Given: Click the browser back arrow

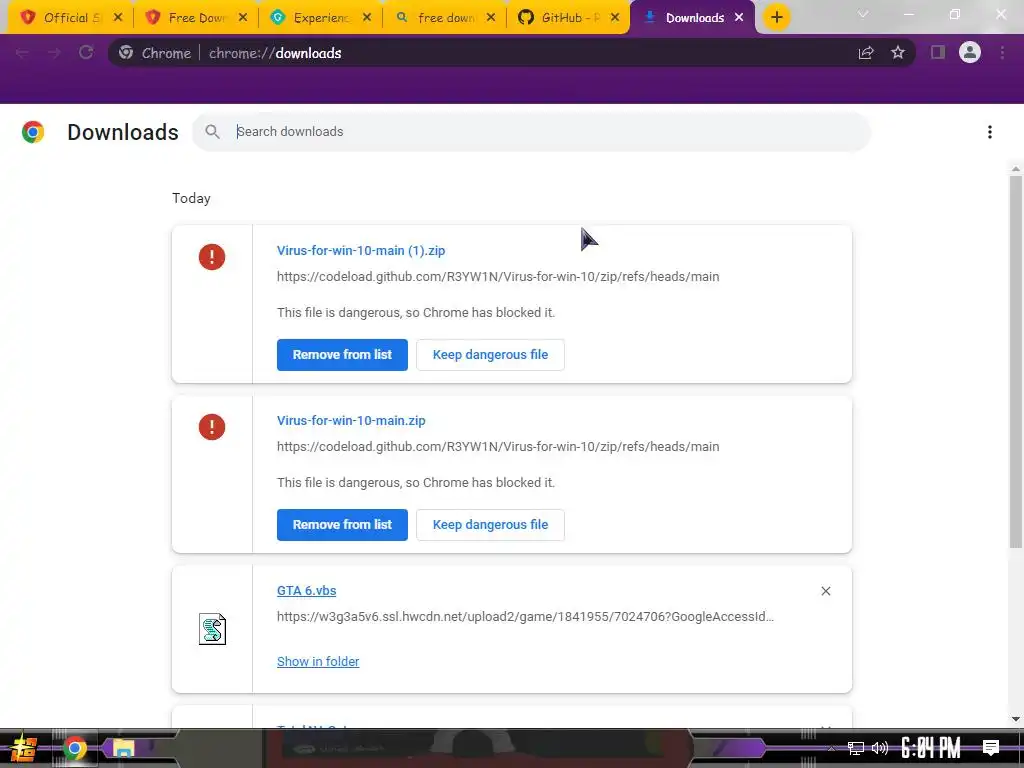Looking at the screenshot, I should pos(22,53).
